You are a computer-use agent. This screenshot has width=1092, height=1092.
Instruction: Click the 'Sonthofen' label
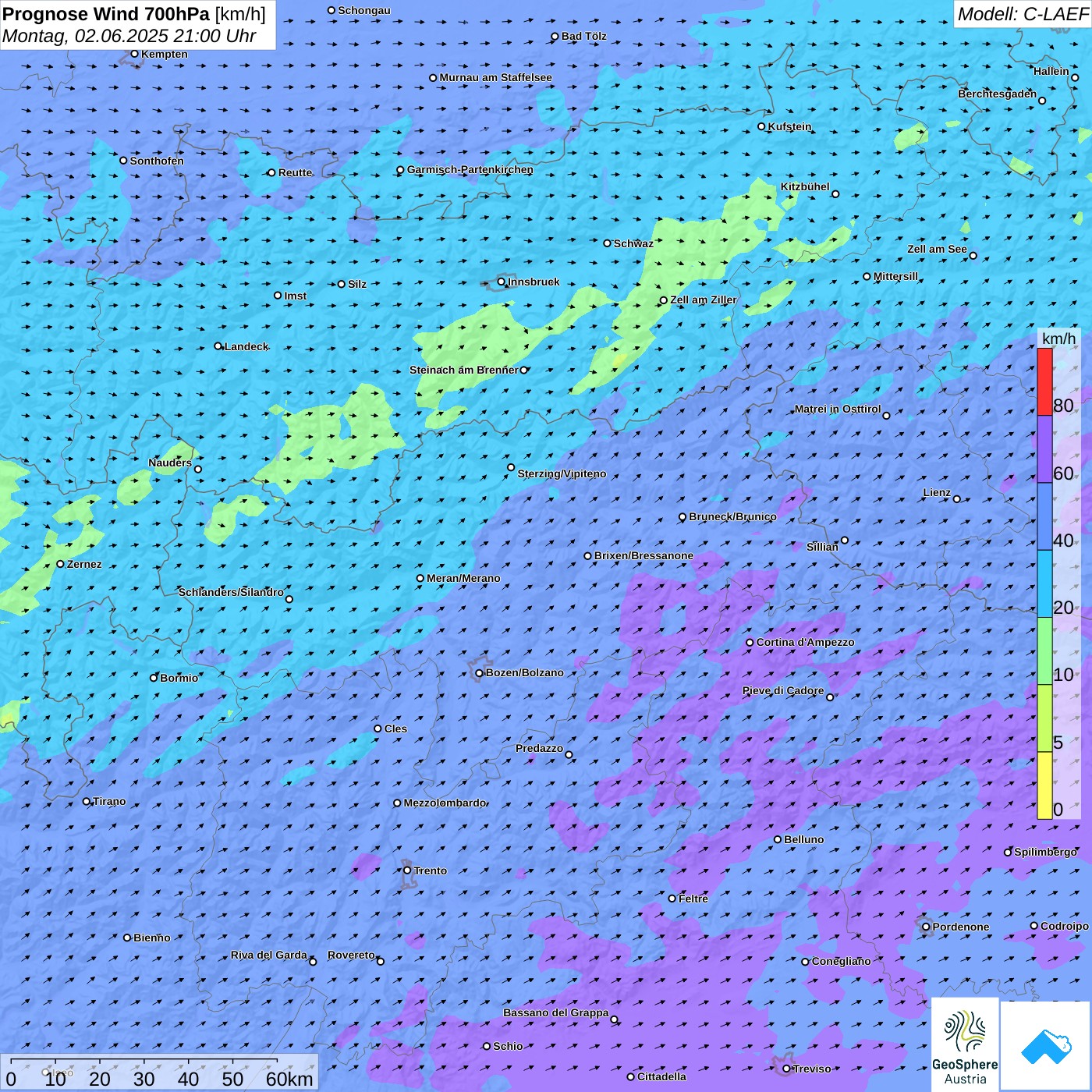click(157, 161)
